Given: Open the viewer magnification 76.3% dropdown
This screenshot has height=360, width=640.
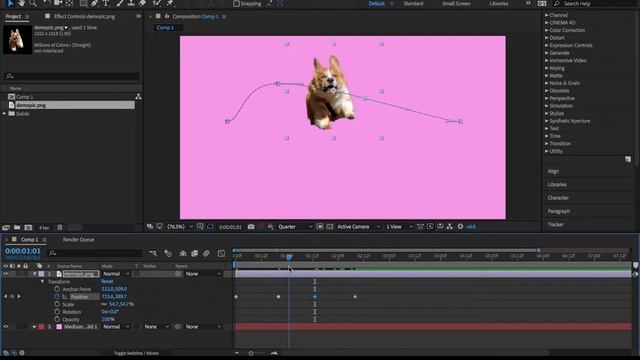Looking at the screenshot, I should [180, 227].
